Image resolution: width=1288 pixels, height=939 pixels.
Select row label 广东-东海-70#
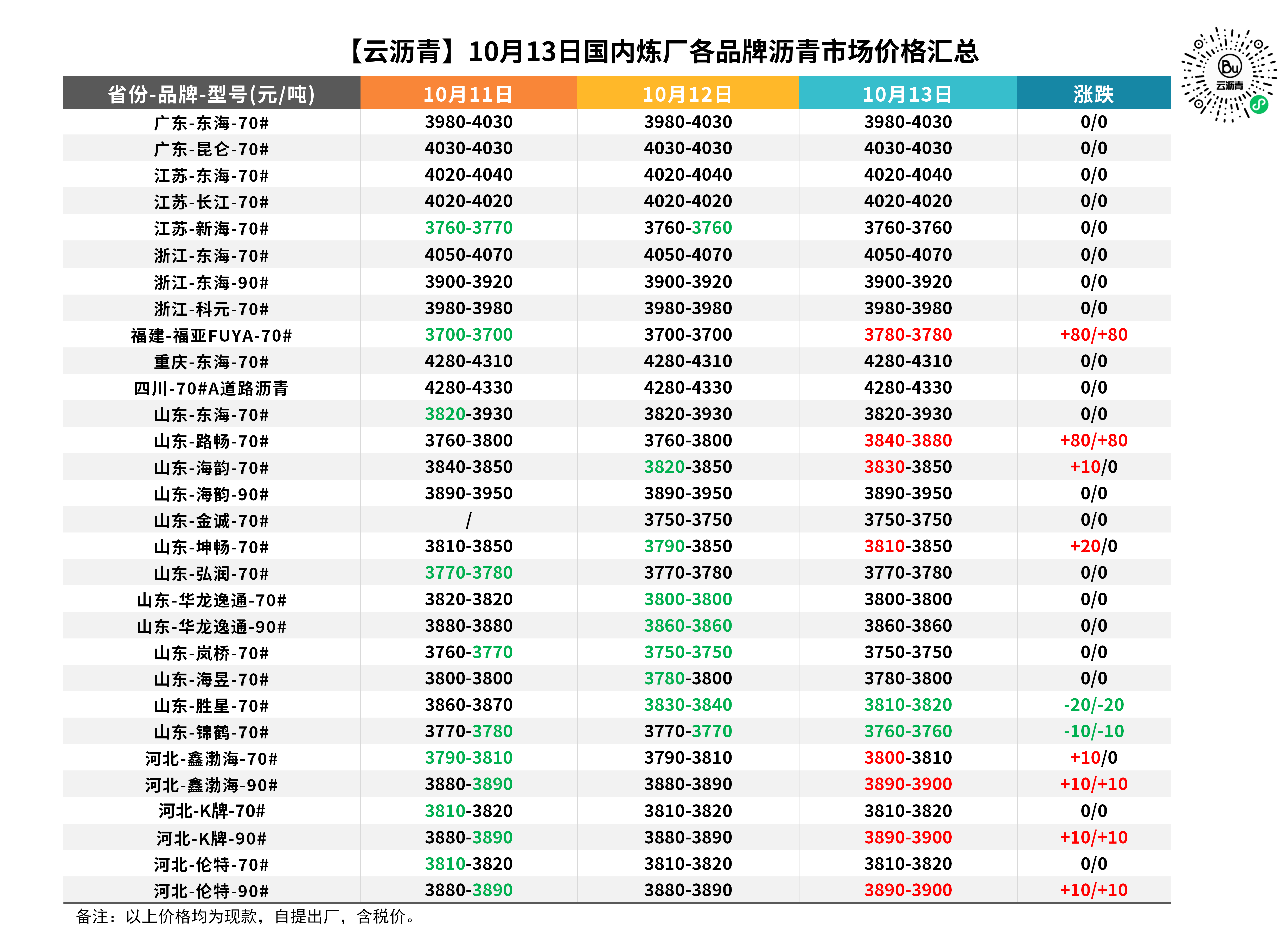[x=211, y=123]
